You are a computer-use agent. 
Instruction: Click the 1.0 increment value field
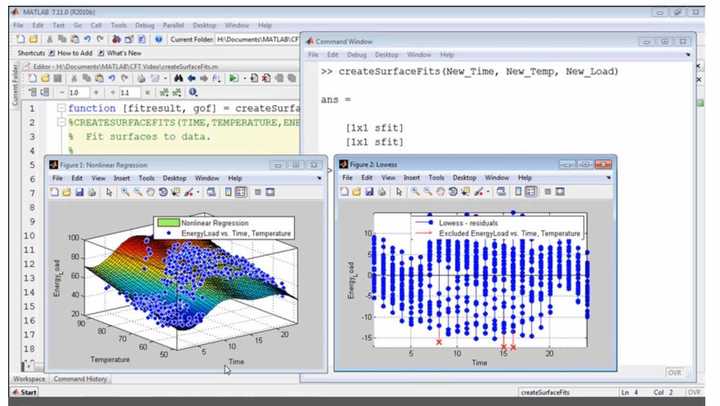(x=79, y=93)
